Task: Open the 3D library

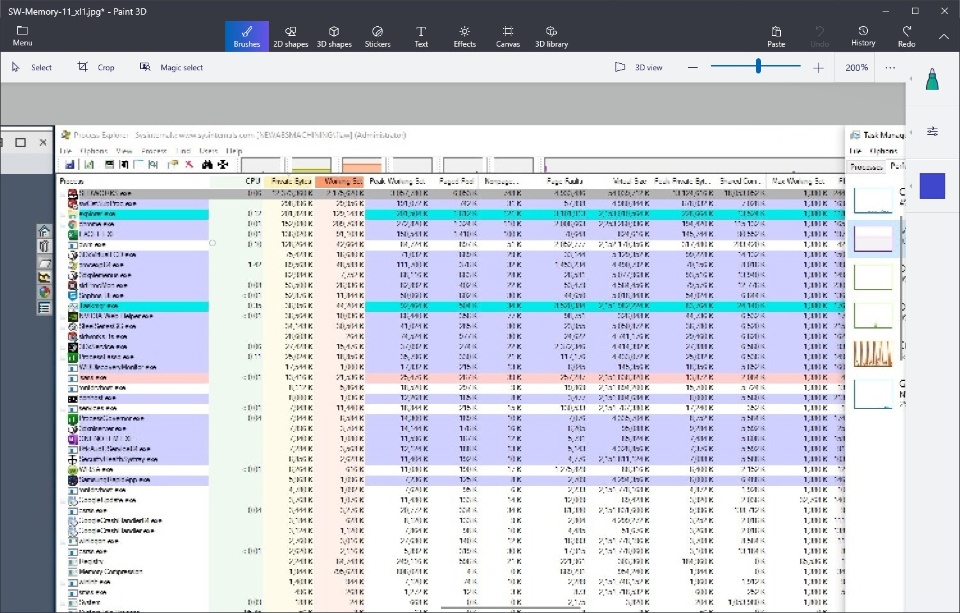Action: 552,36
